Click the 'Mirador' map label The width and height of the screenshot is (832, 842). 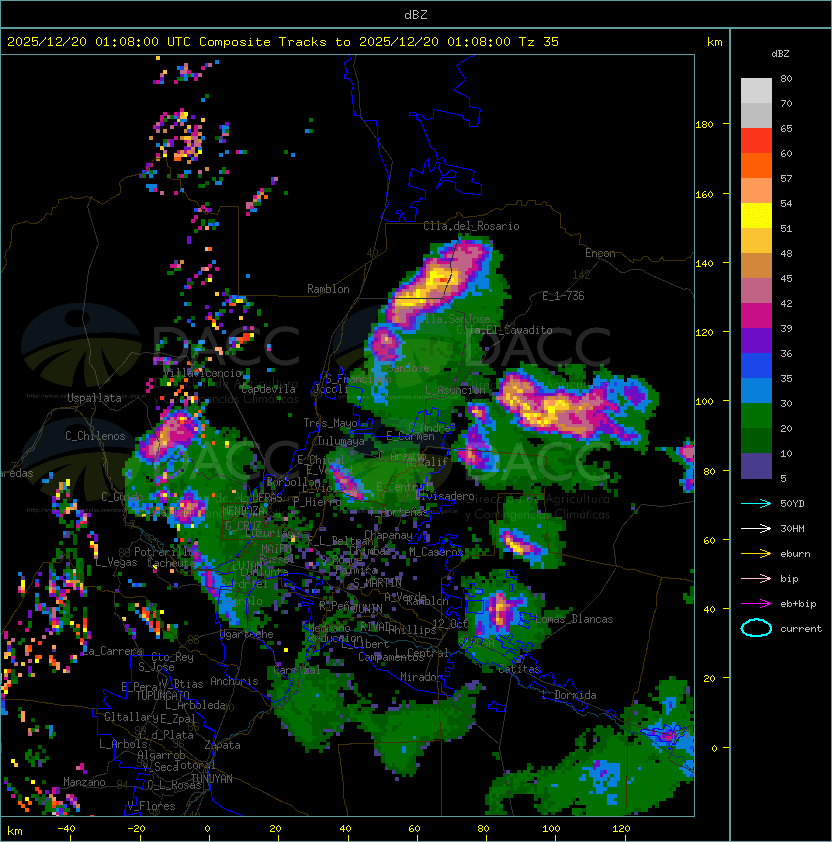coord(422,677)
